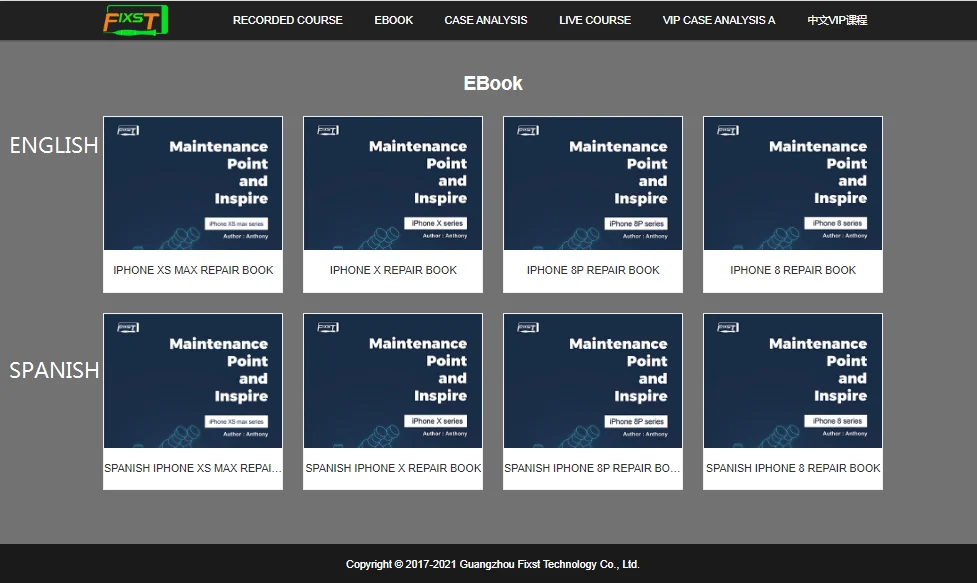Click the FIXST logo in header
This screenshot has width=977, height=583.
[136, 20]
